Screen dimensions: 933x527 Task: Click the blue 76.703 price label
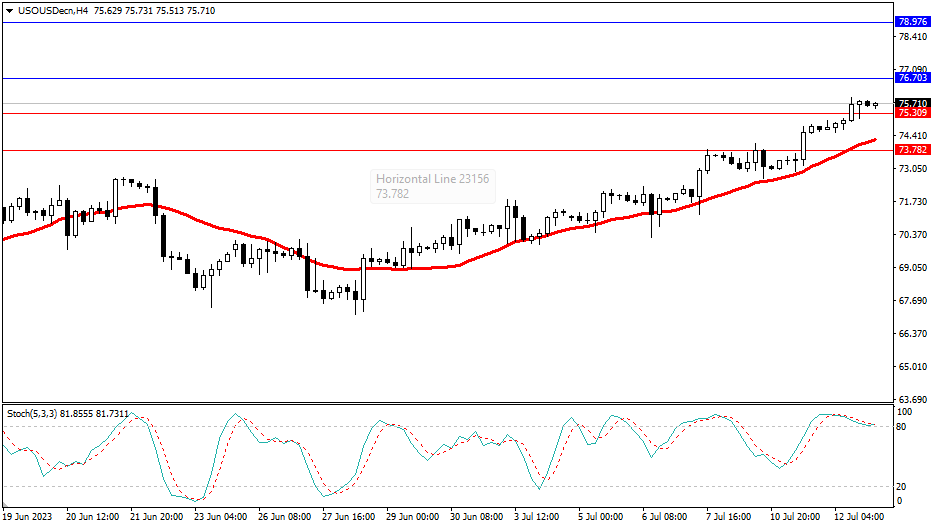pos(912,78)
